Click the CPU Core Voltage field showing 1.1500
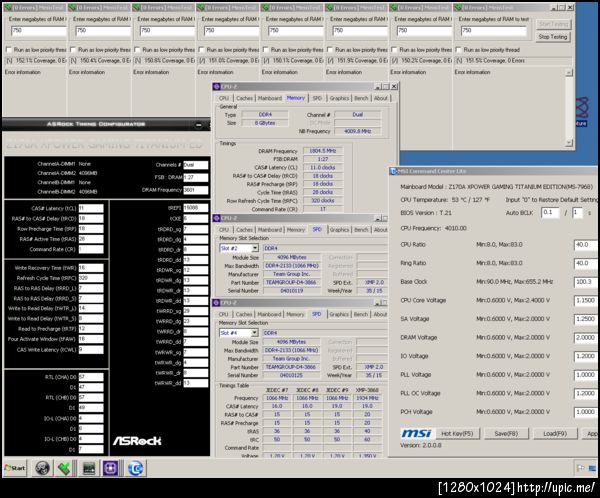The image size is (600, 498). pos(586,301)
